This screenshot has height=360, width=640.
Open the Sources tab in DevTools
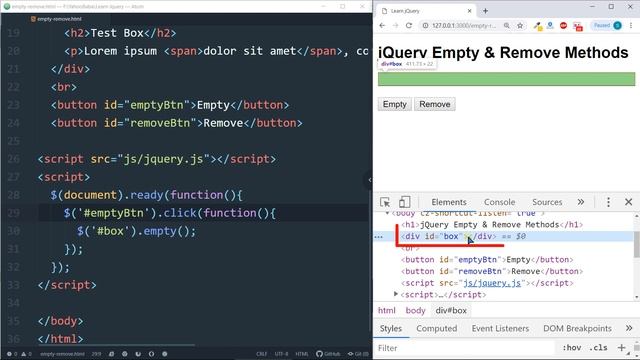pos(547,202)
